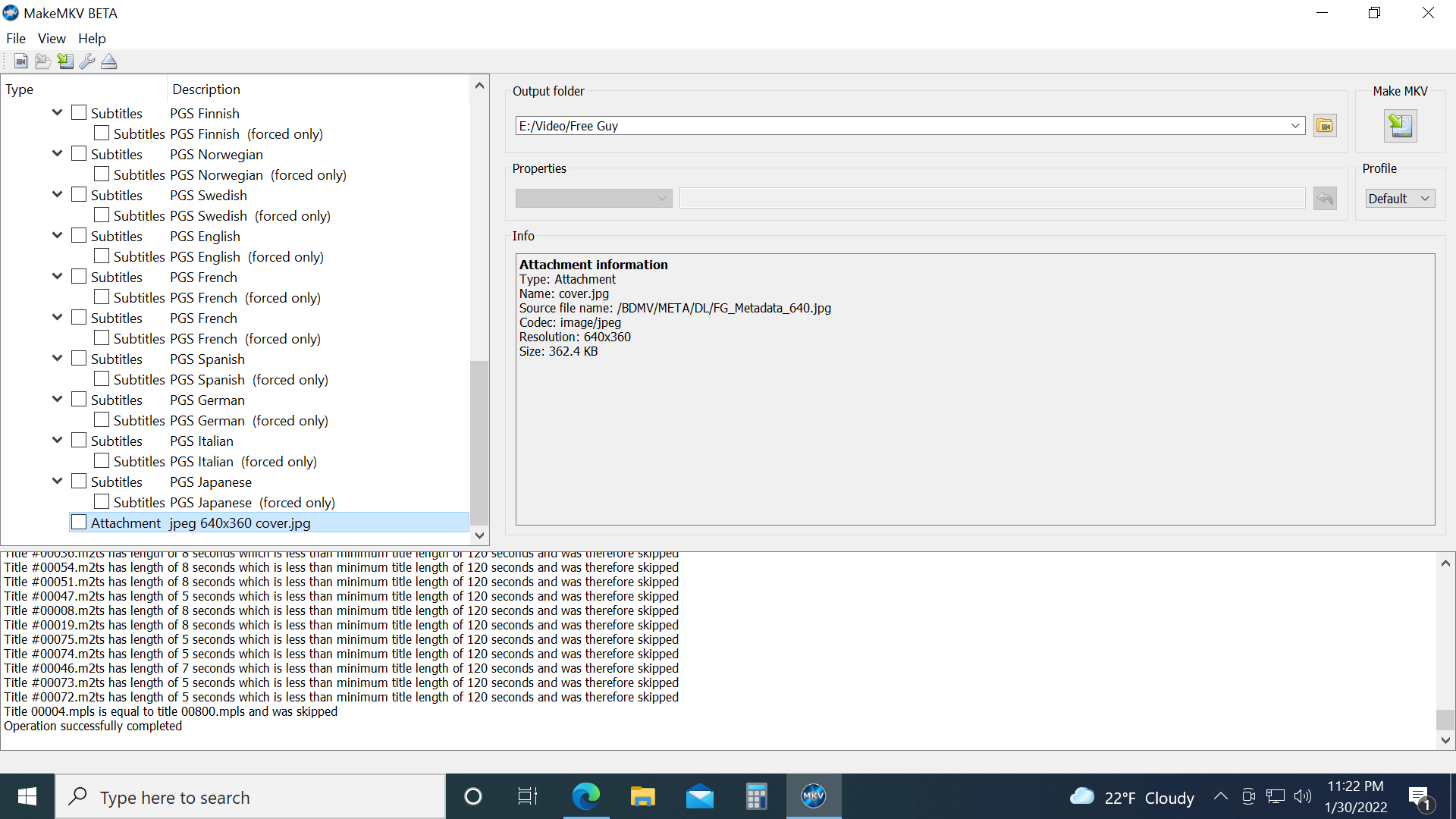Viewport: 1456px width, 819px height.
Task: Open the Properties selector dropdown
Action: 594,199
